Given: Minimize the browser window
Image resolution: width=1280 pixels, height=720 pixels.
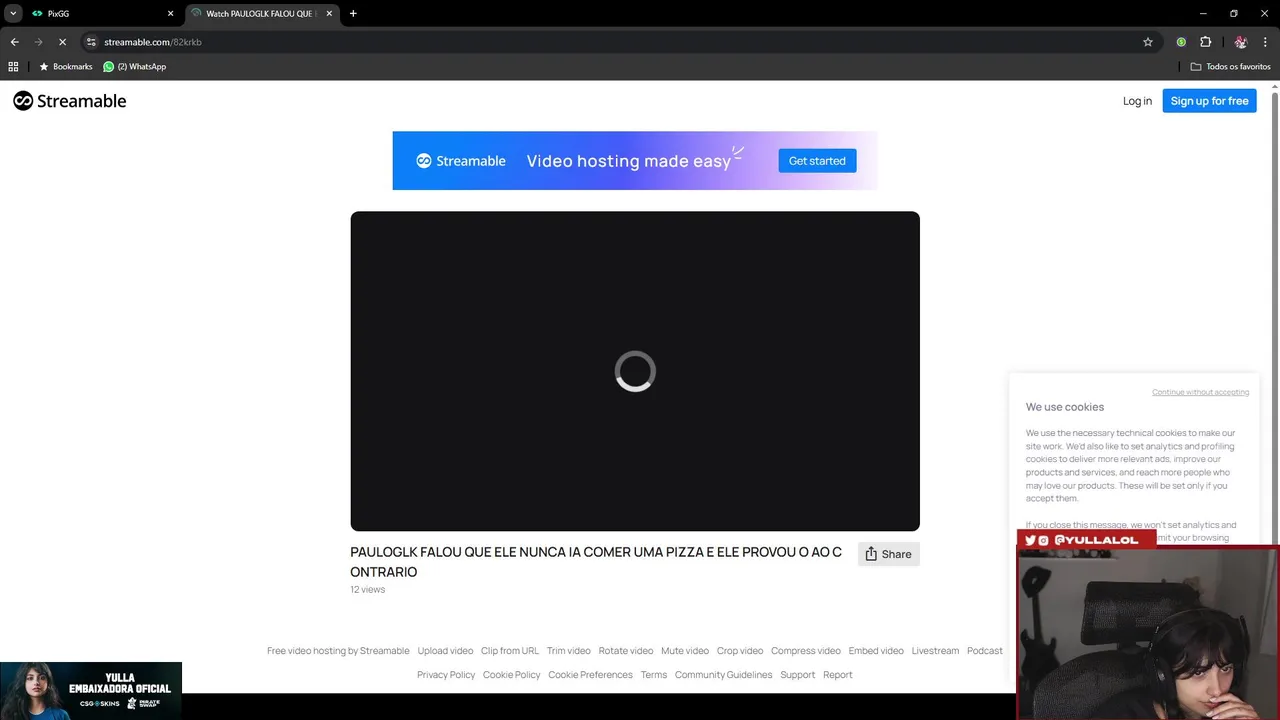Looking at the screenshot, I should tap(1203, 14).
